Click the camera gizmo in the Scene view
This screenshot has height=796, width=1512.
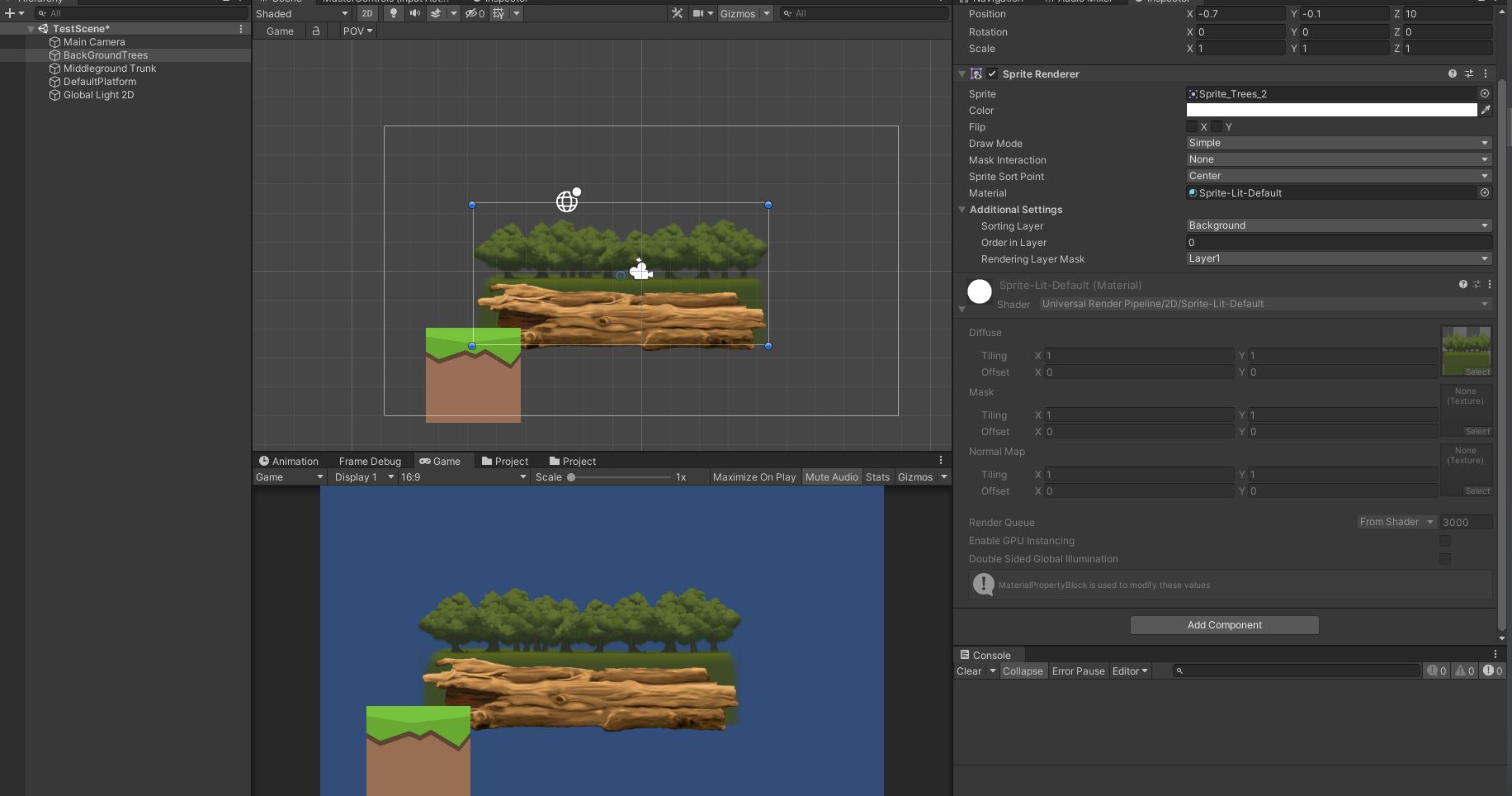641,269
